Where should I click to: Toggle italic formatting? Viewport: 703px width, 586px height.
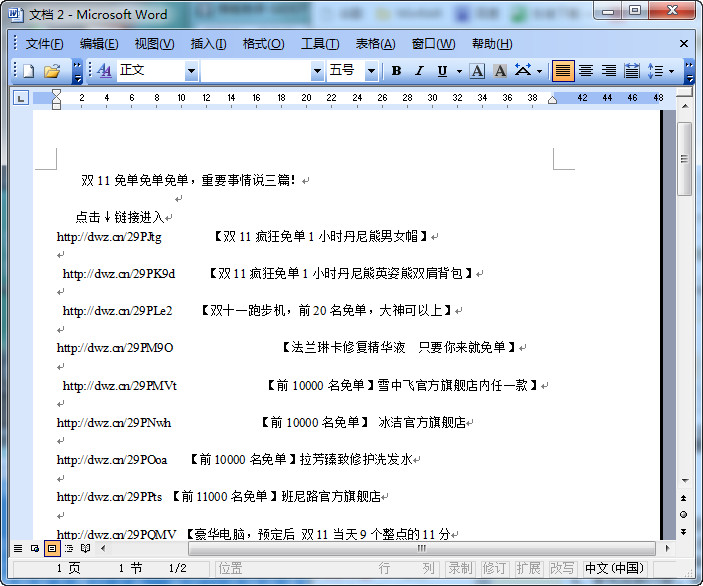(x=419, y=71)
